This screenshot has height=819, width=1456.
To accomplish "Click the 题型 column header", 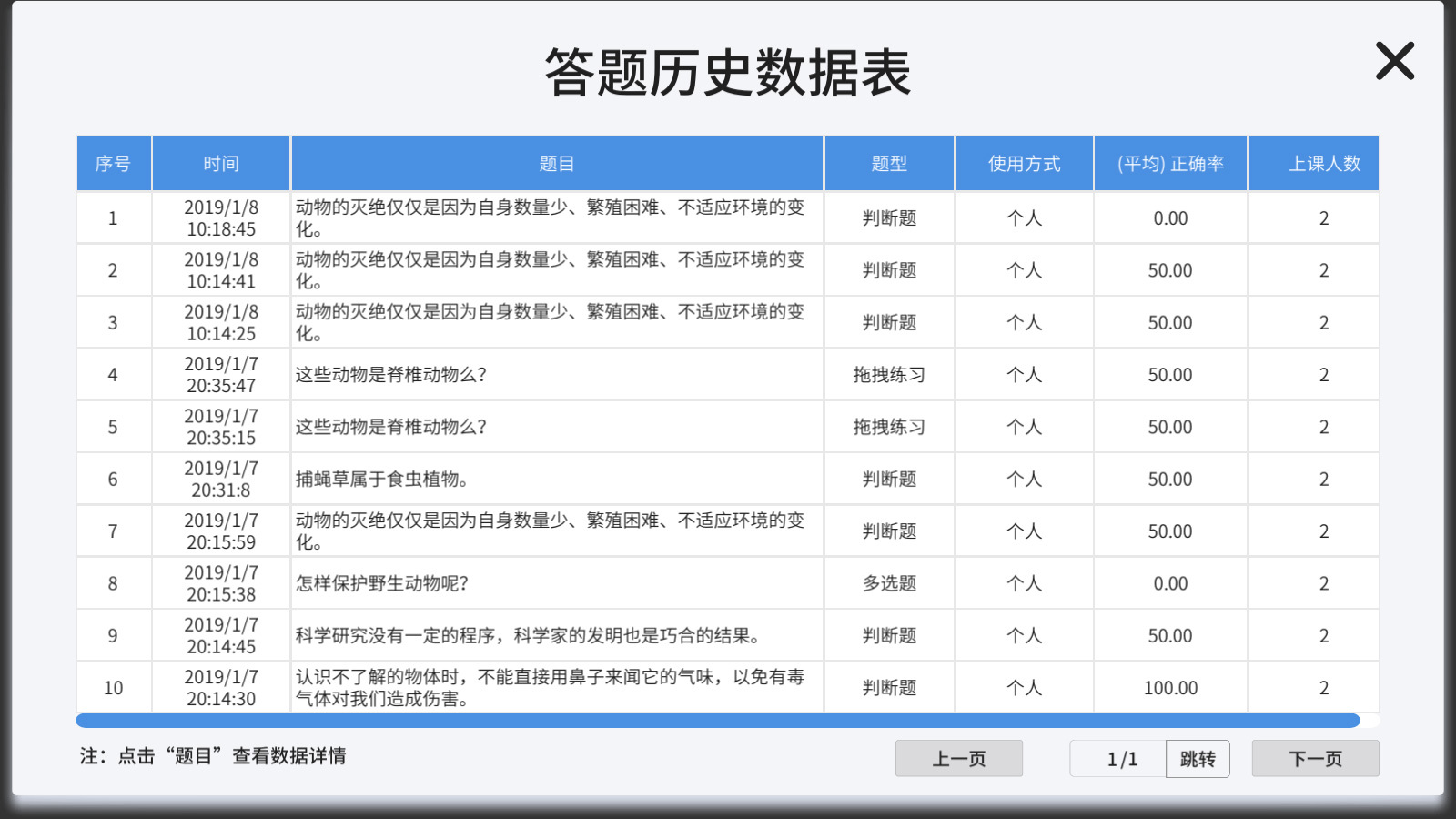I will 888,164.
